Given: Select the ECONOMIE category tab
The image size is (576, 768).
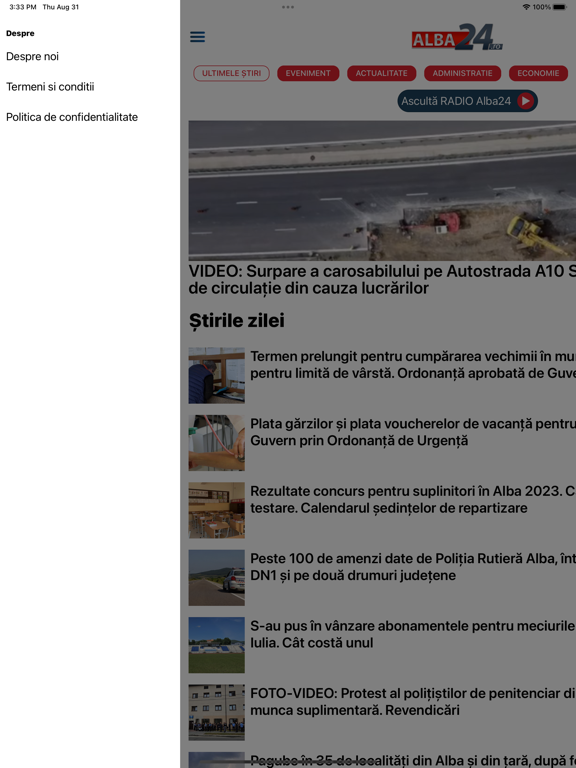Looking at the screenshot, I should pos(538,73).
